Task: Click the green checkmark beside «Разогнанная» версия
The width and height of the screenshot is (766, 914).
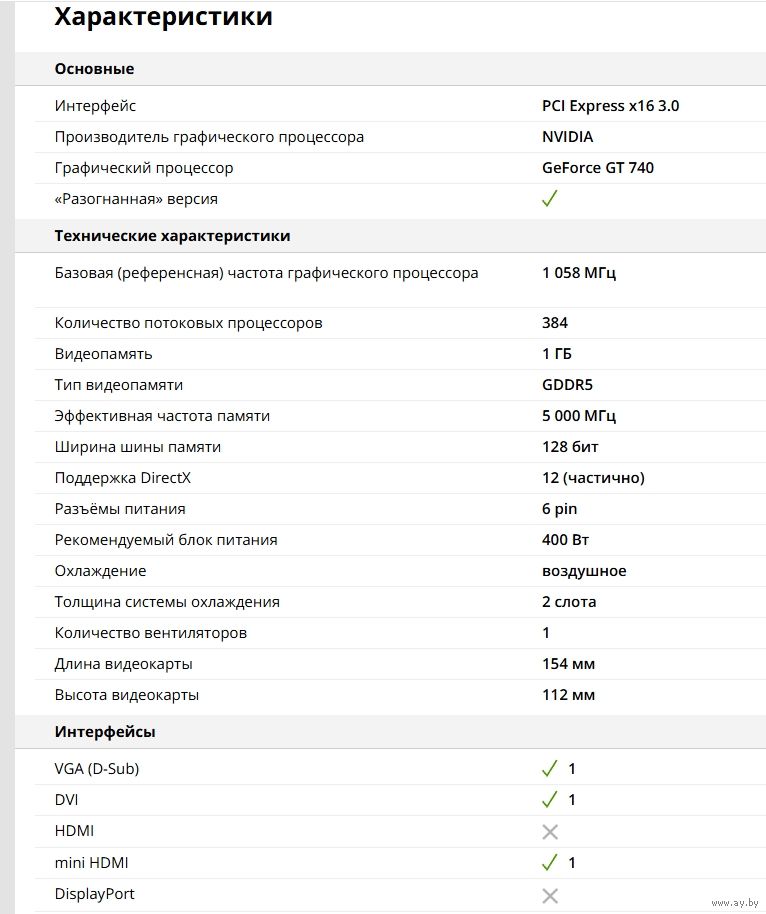Action: (549, 198)
